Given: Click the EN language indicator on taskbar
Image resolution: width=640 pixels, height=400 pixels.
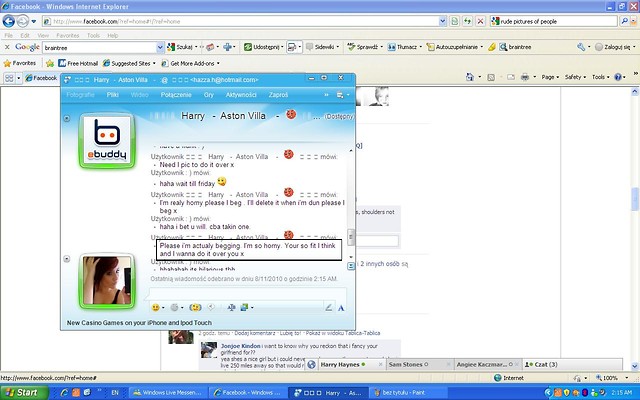Looking at the screenshot, I should coord(115,393).
